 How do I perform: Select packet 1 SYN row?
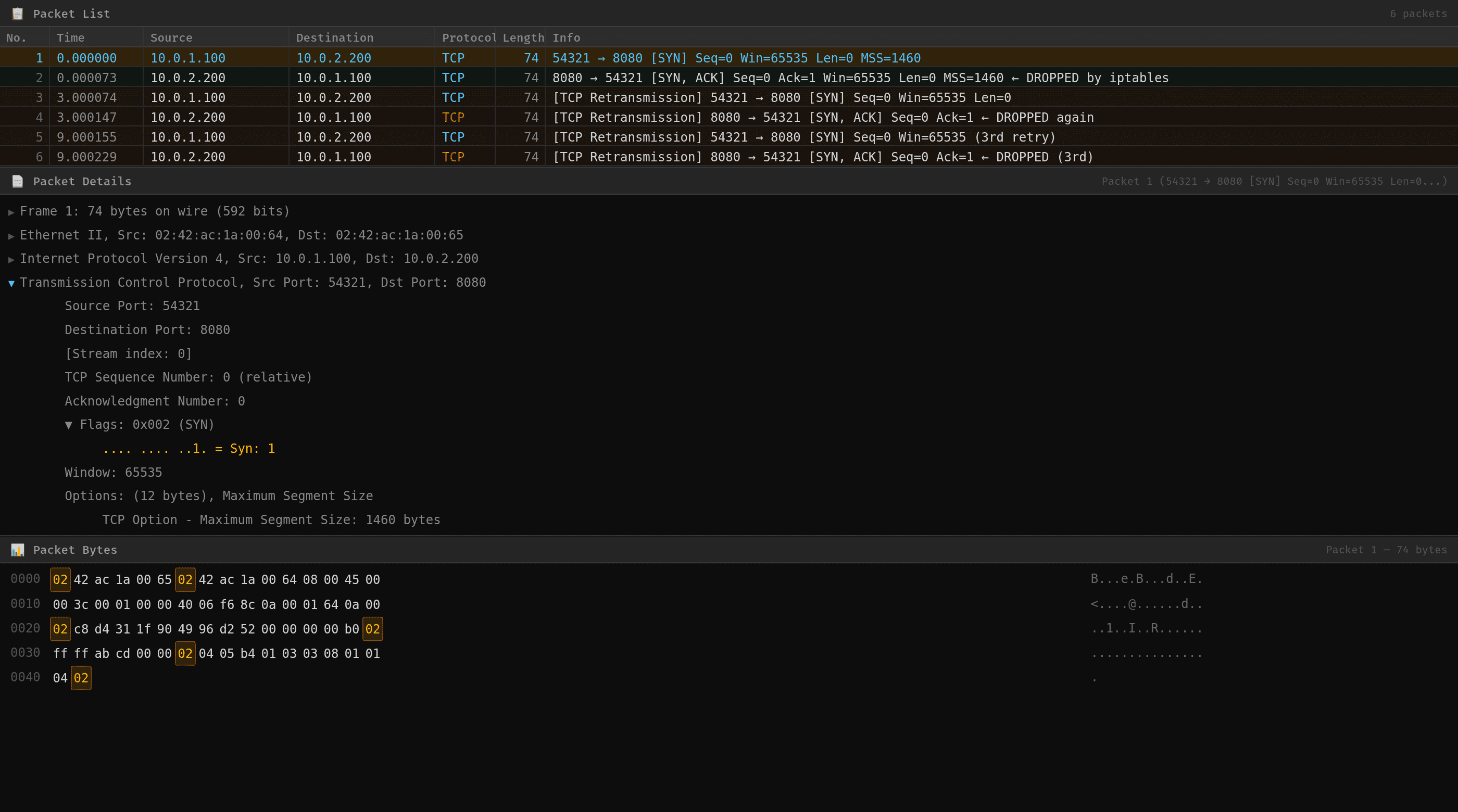[729, 58]
